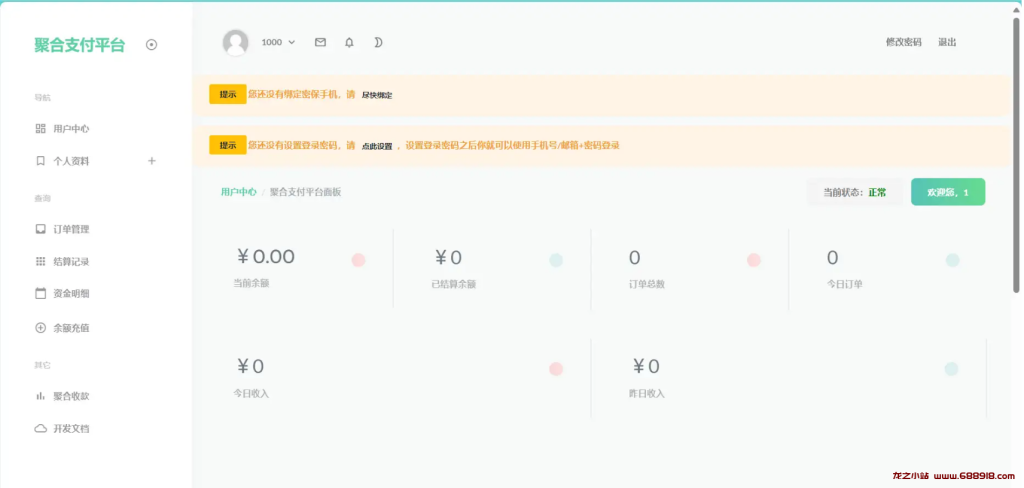This screenshot has height=488, width=1024.
Task: Click the 个人资料 bookmark icon
Action: [40, 161]
